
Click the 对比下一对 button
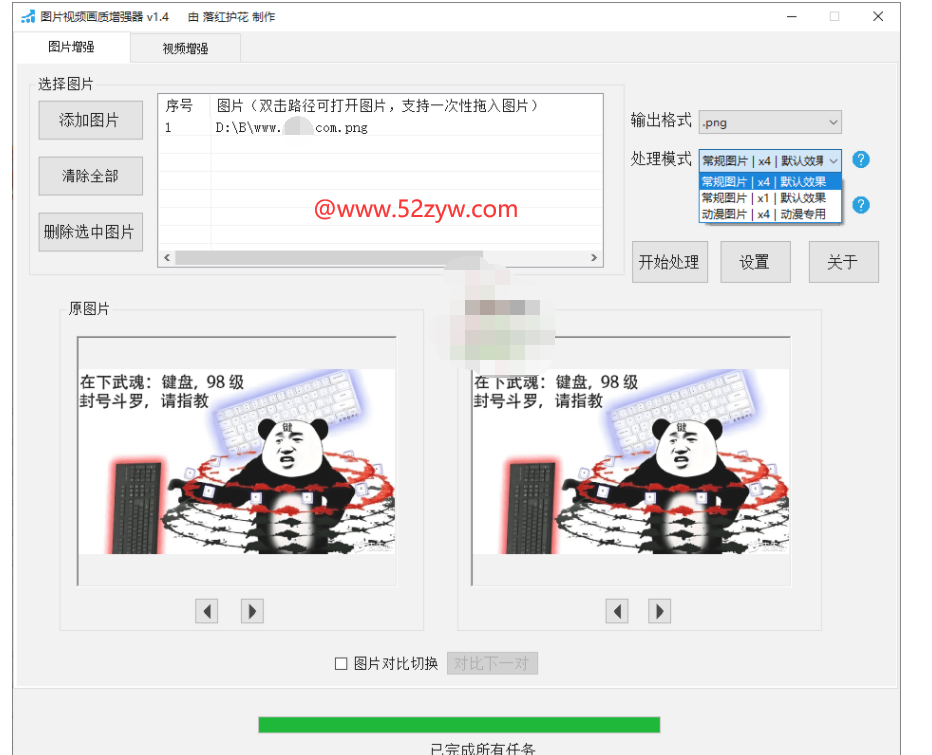click(492, 663)
